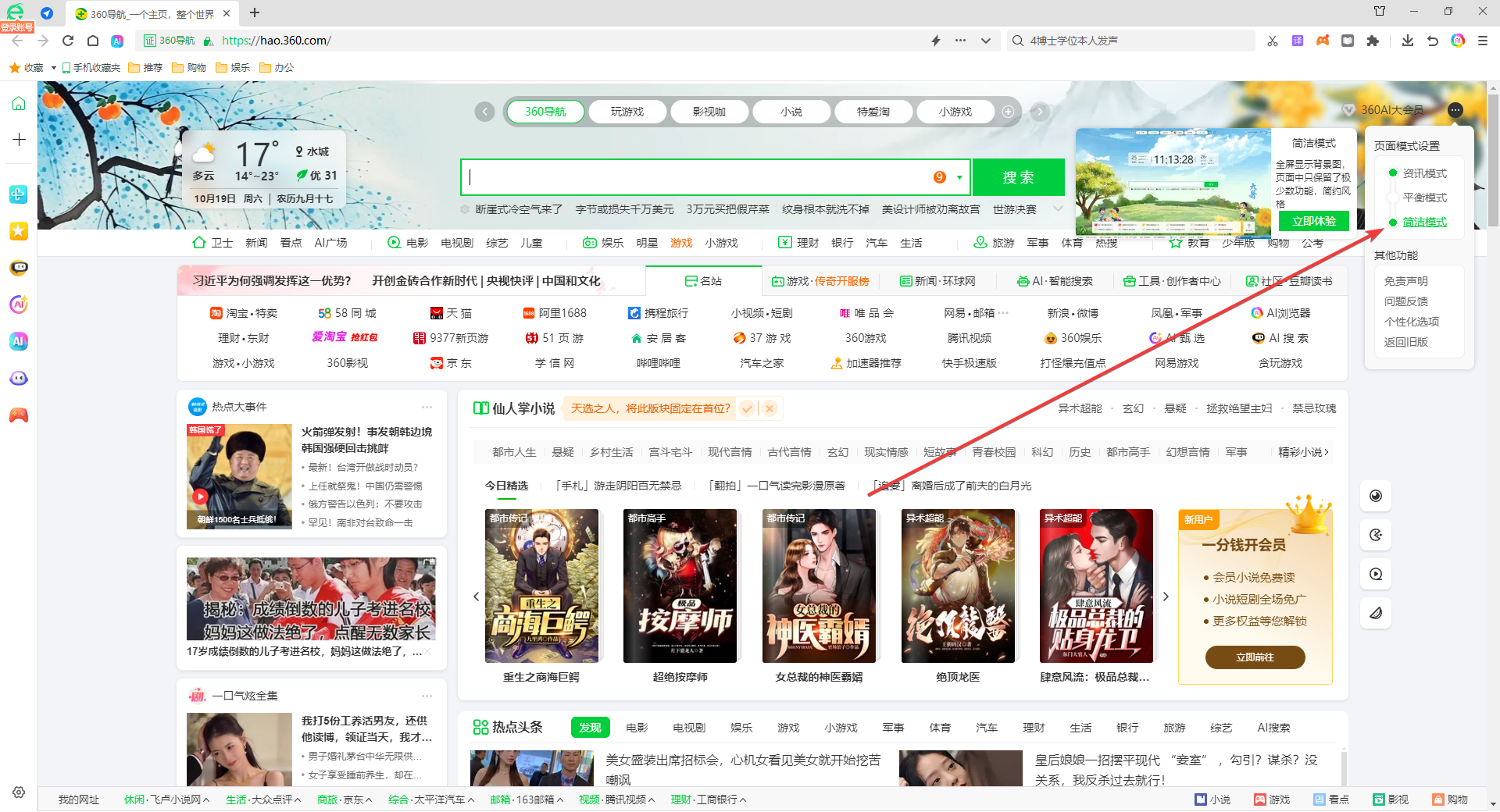Click the top icon in the floating tool column

(1376, 496)
